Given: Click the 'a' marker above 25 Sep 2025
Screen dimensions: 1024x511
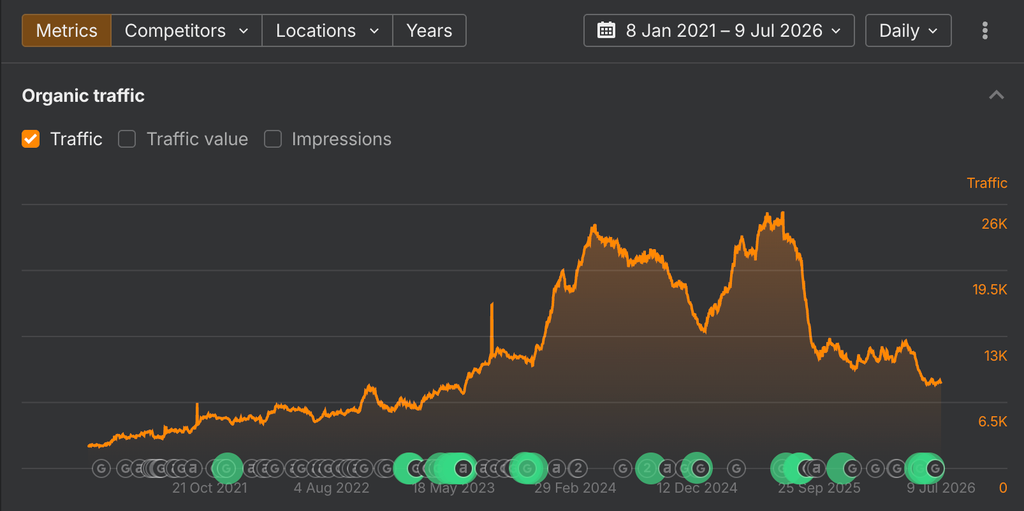Looking at the screenshot, I should coord(815,468).
